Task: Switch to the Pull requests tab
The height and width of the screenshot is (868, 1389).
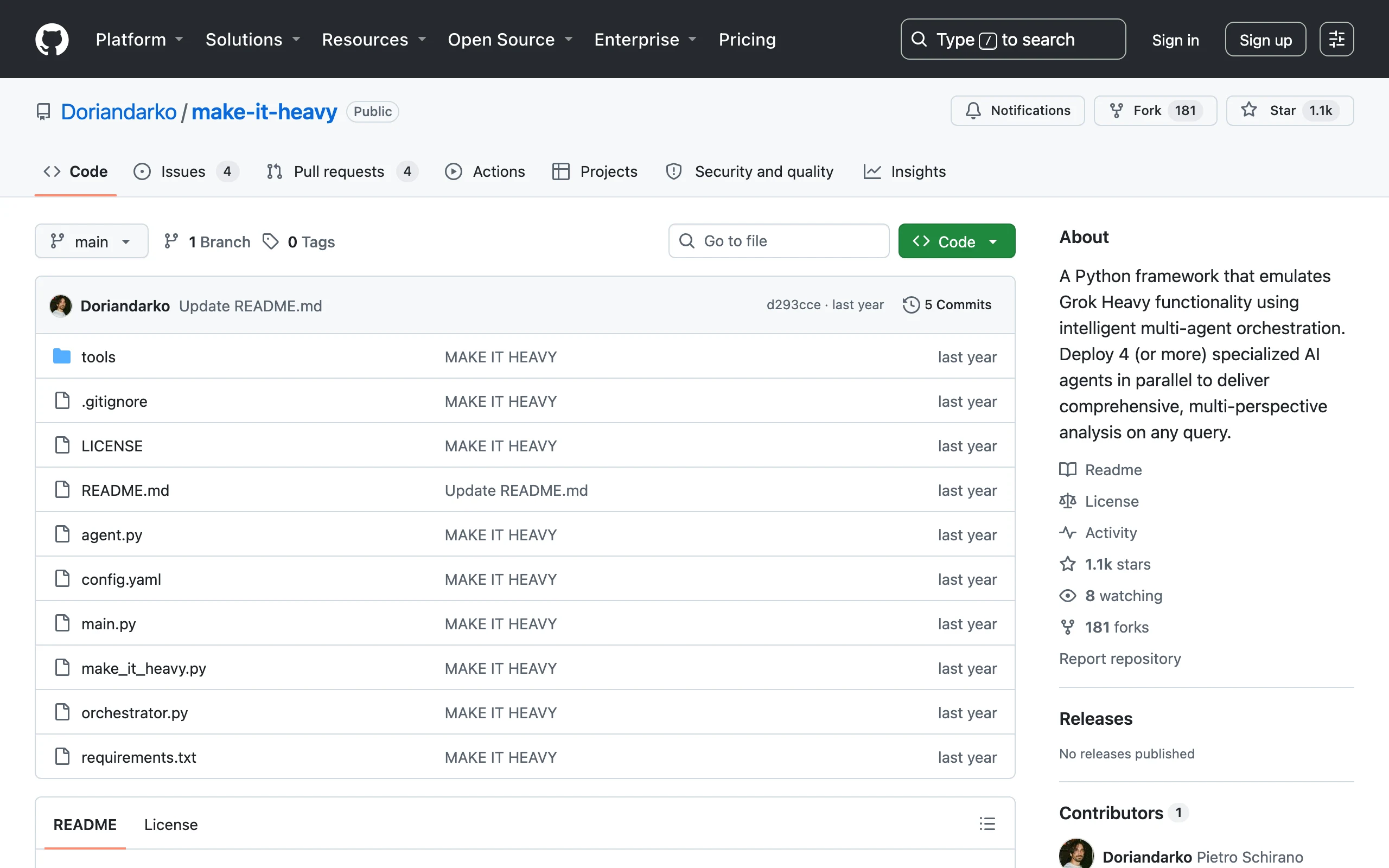Action: [x=343, y=171]
